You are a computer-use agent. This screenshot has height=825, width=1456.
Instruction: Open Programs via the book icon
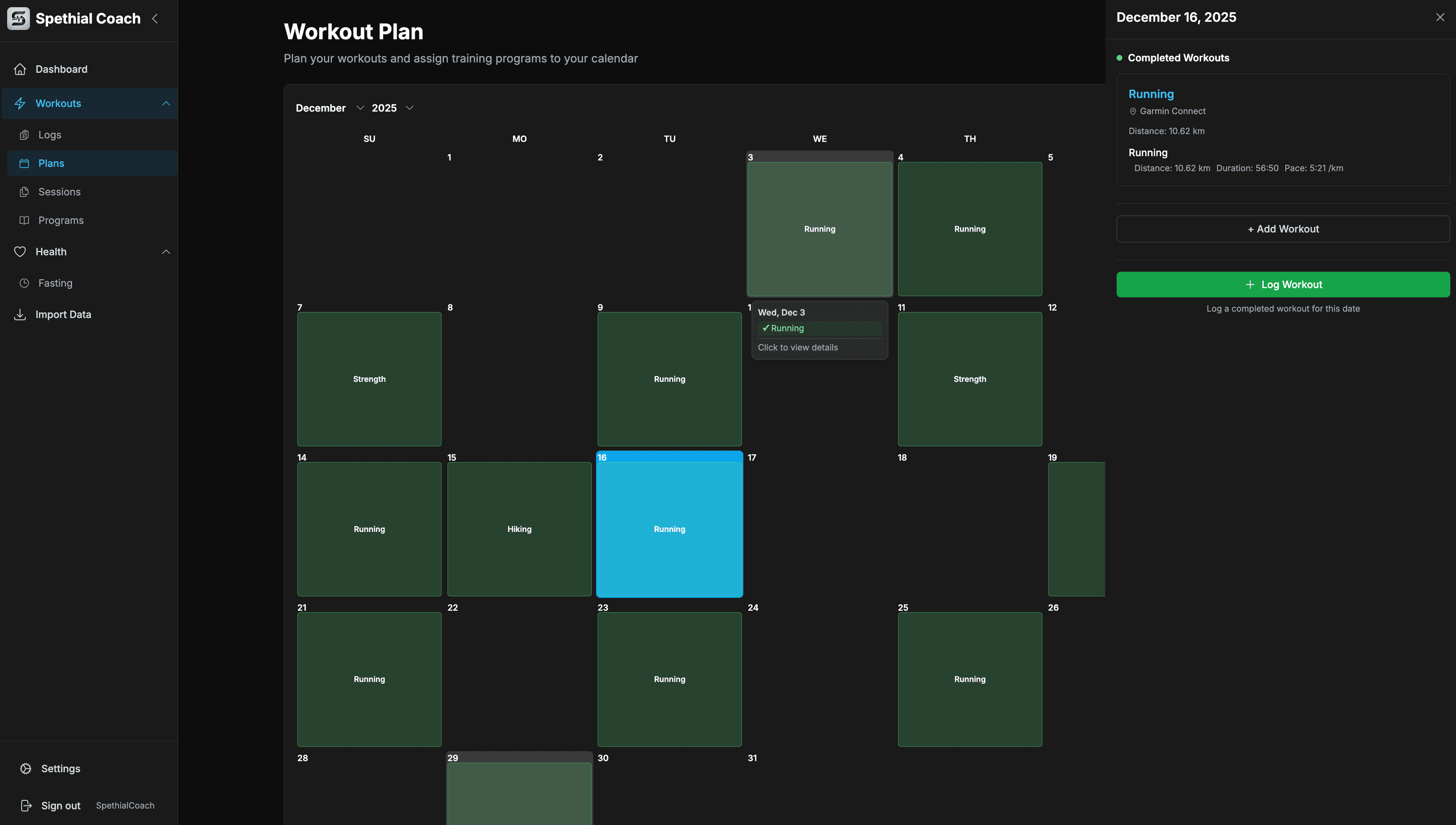[24, 220]
